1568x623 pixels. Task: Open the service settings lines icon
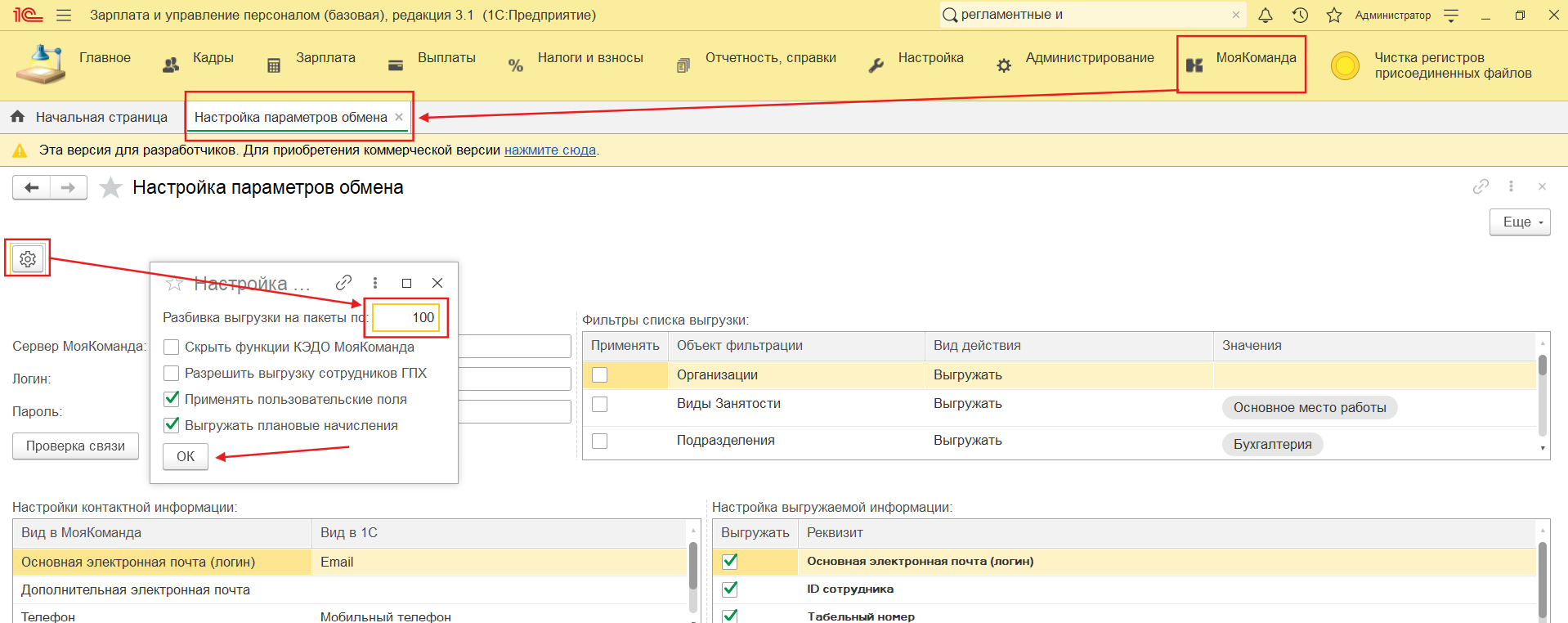(1451, 16)
